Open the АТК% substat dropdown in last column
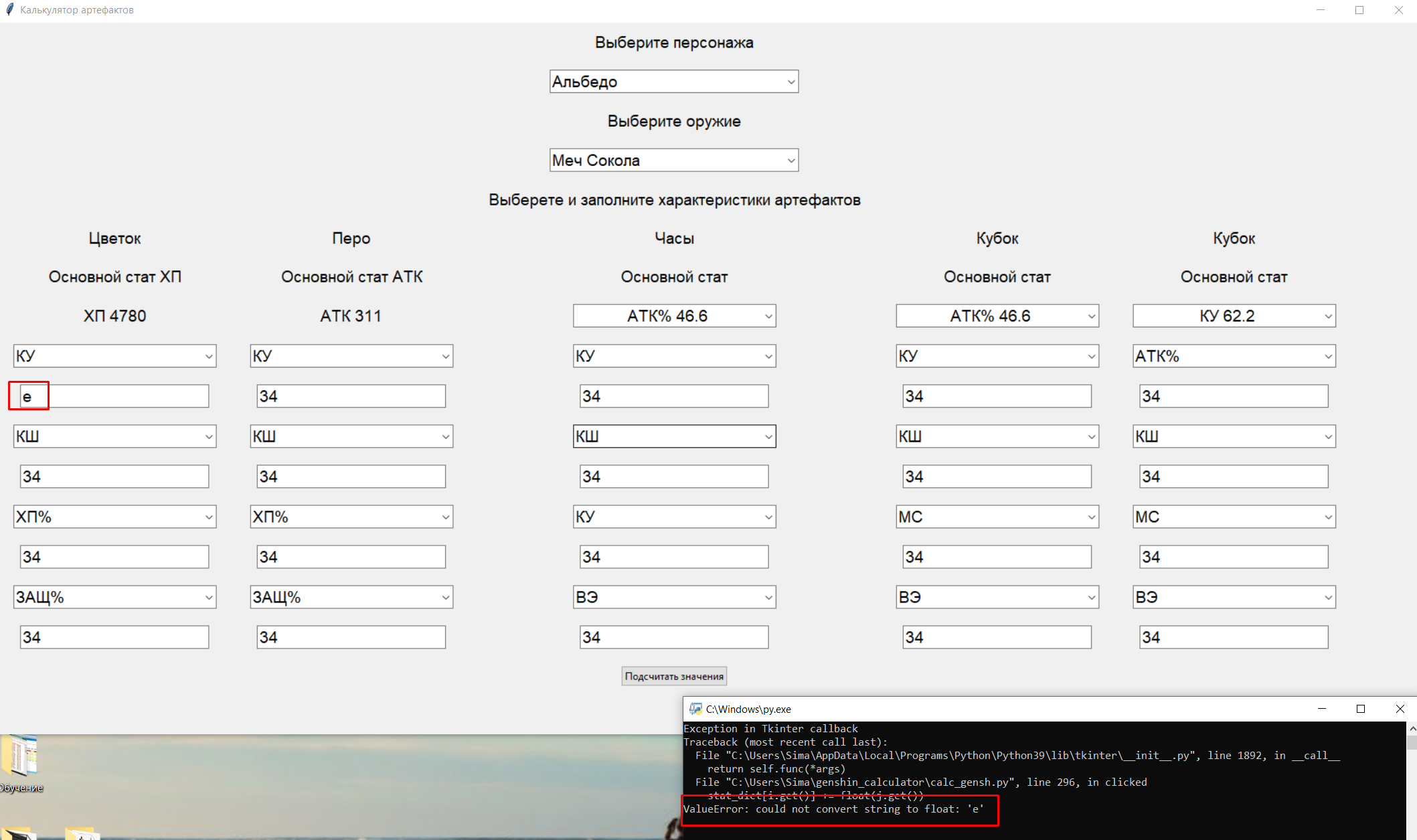 click(x=1233, y=355)
